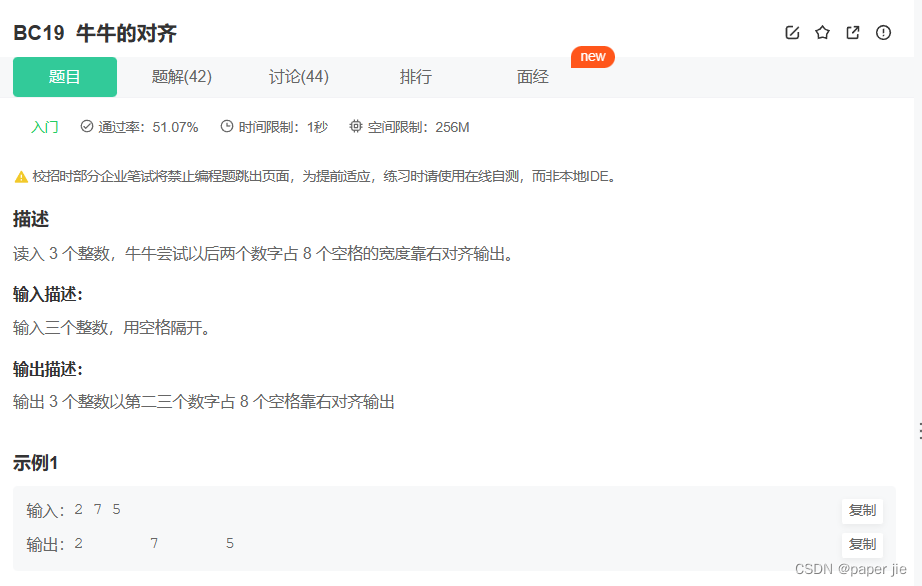The width and height of the screenshot is (922, 586).
Task: Copy the example output with 复制
Action: point(862,545)
